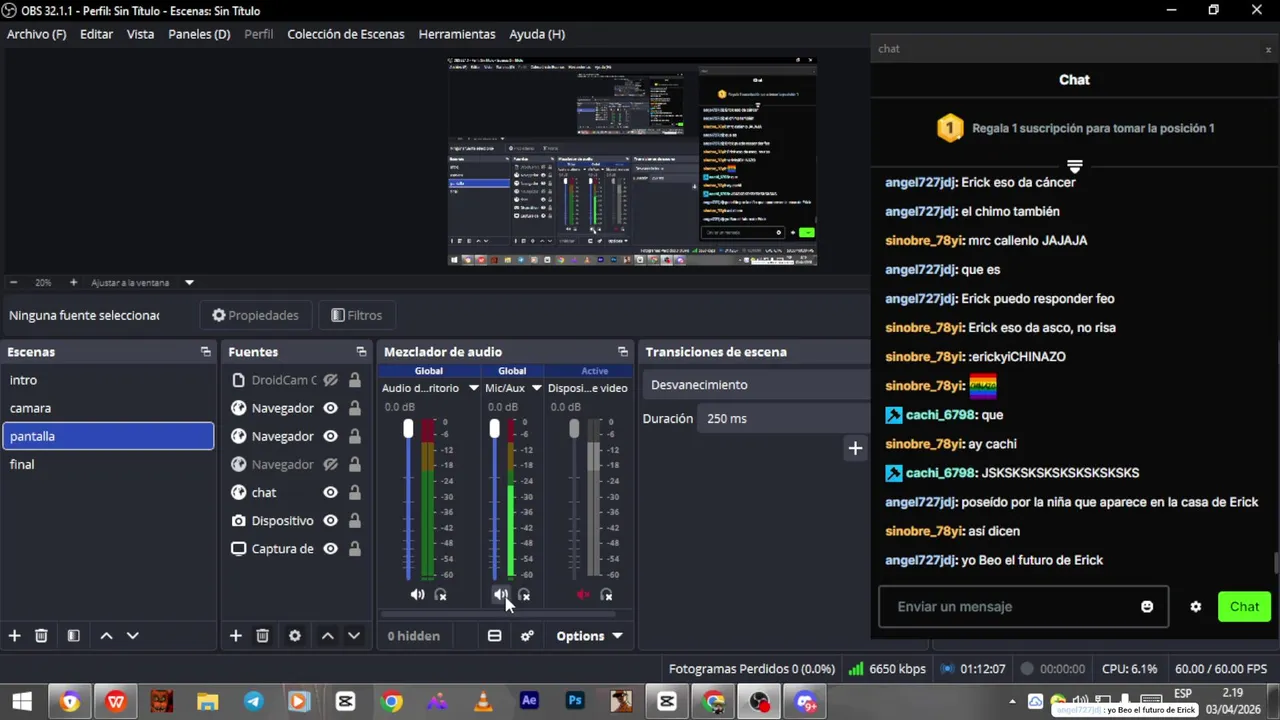
Task: Open Desvanecimiento transition dropdown
Action: point(757,385)
